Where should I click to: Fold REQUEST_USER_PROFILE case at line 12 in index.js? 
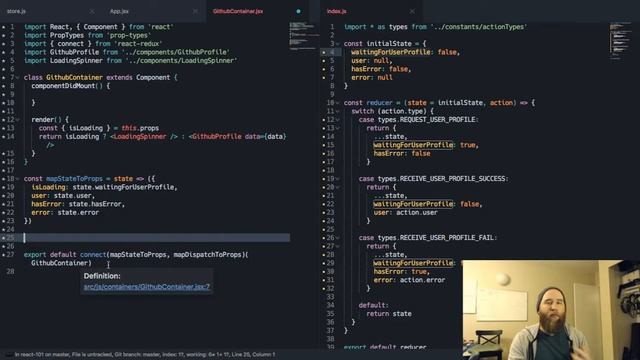pos(338,120)
